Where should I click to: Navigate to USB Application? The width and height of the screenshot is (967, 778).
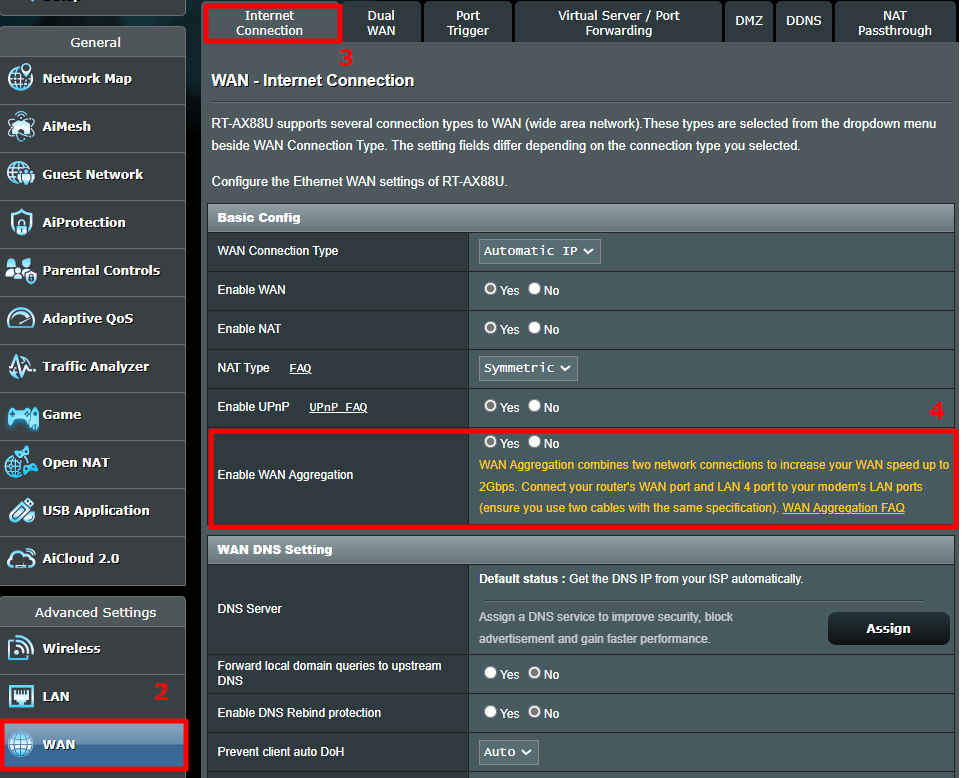tap(96, 510)
